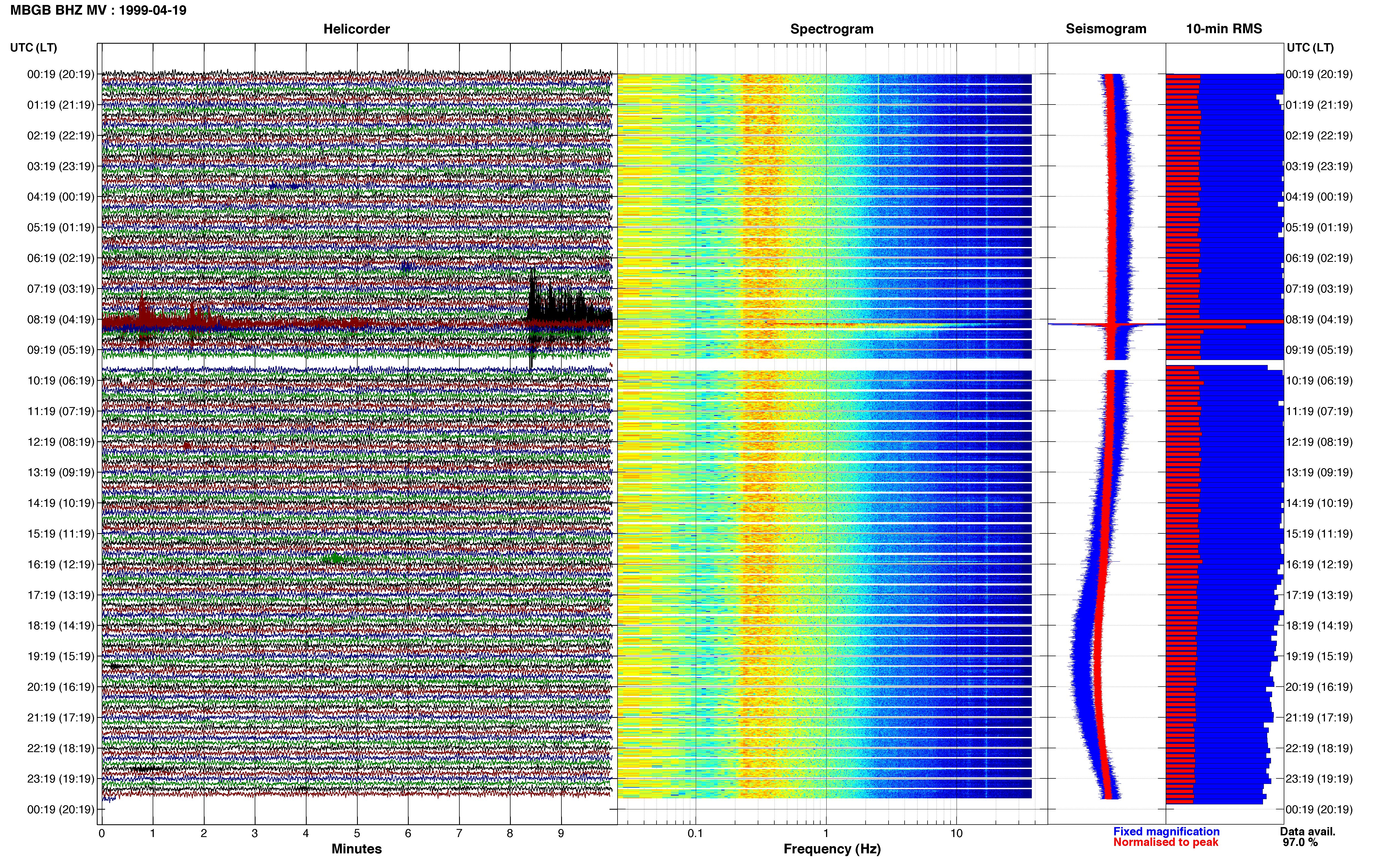Click helicorder time label '10:19 (06:19)'
This screenshot has height=868, width=1388.
(60, 380)
